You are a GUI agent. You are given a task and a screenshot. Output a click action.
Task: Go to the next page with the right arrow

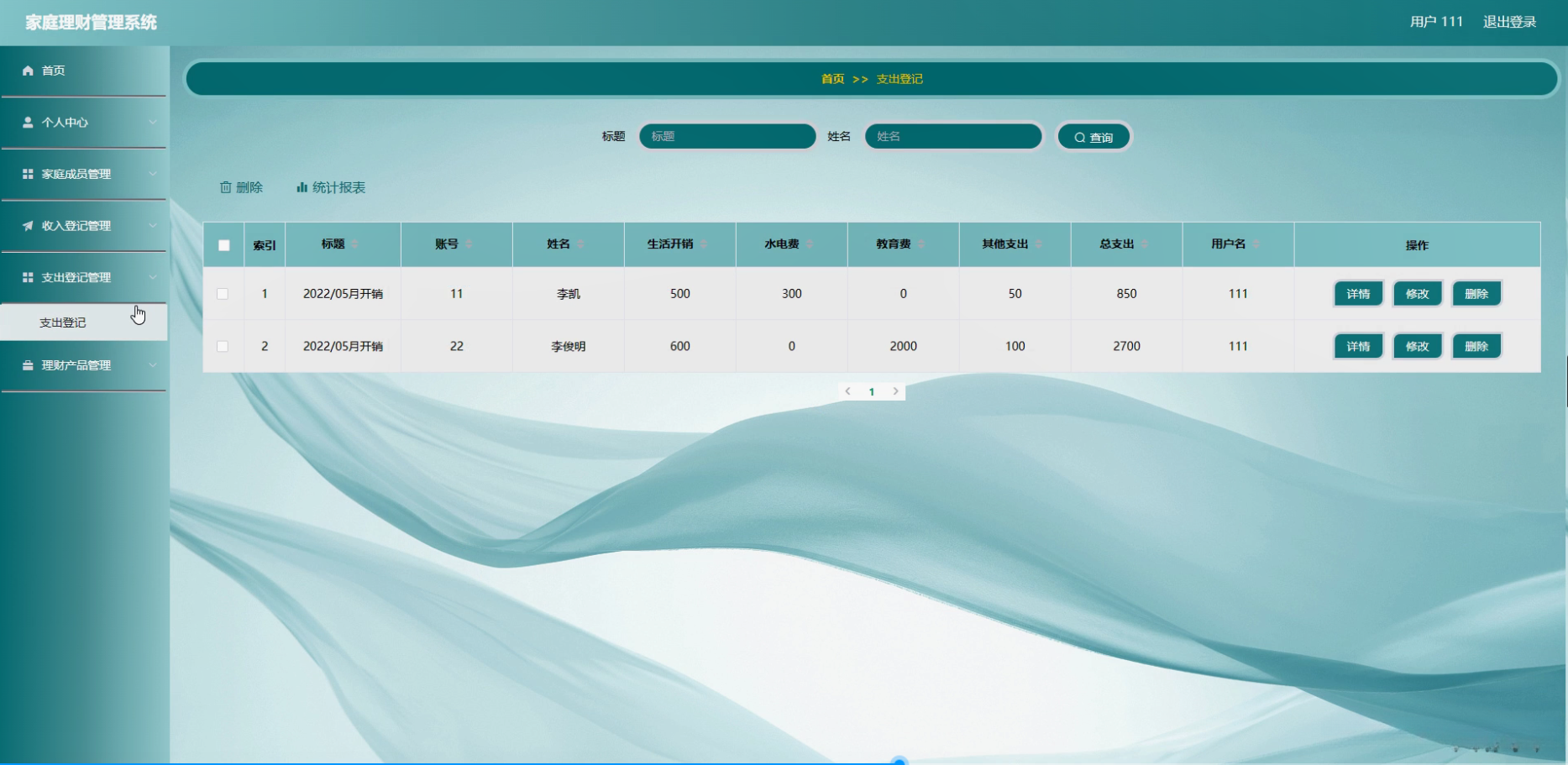[895, 391]
